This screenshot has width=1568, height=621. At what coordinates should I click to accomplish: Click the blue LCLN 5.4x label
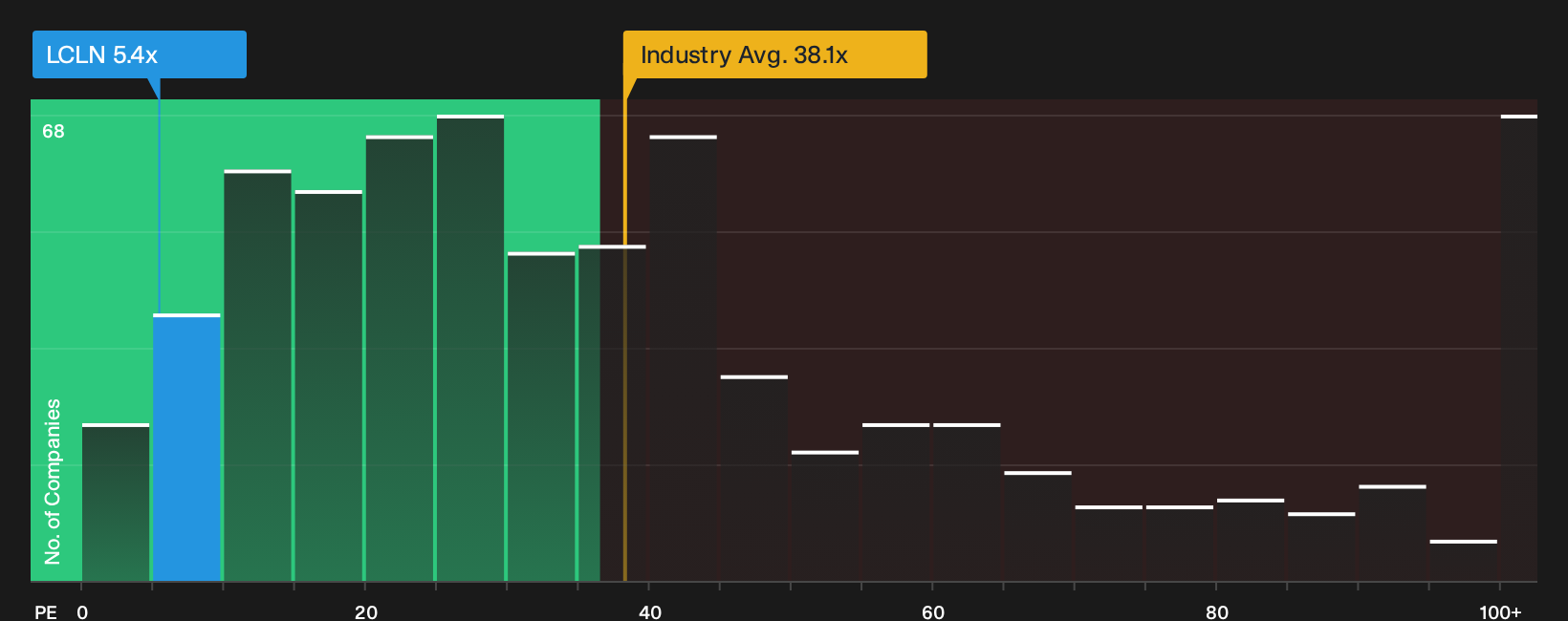(x=140, y=54)
